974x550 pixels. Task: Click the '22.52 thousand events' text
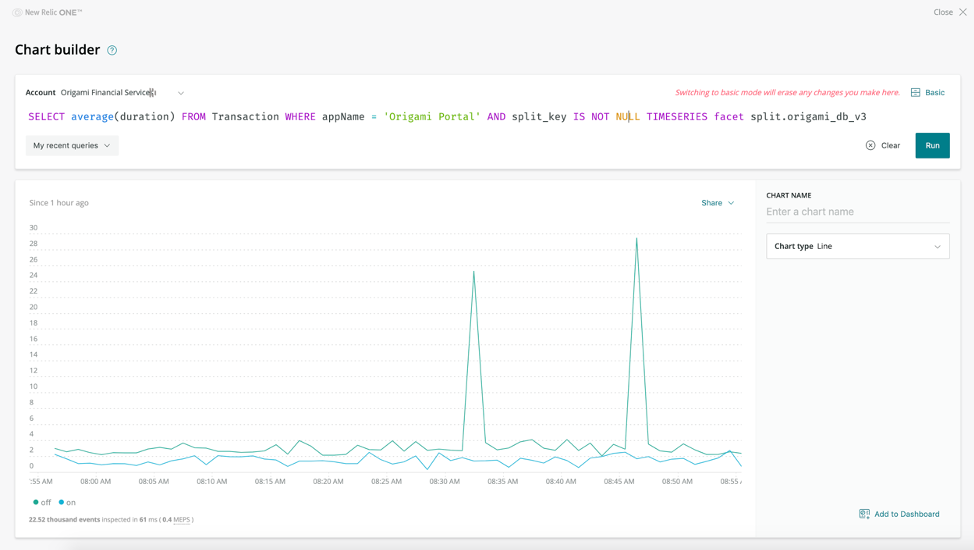tap(64, 520)
